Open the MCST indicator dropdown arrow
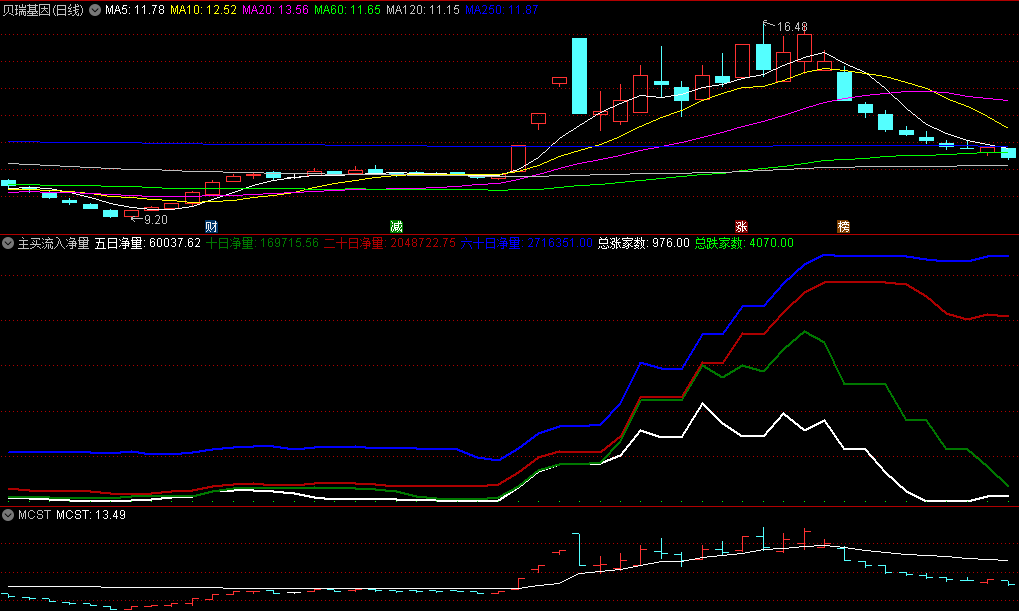The height and width of the screenshot is (611, 1019). (8, 515)
